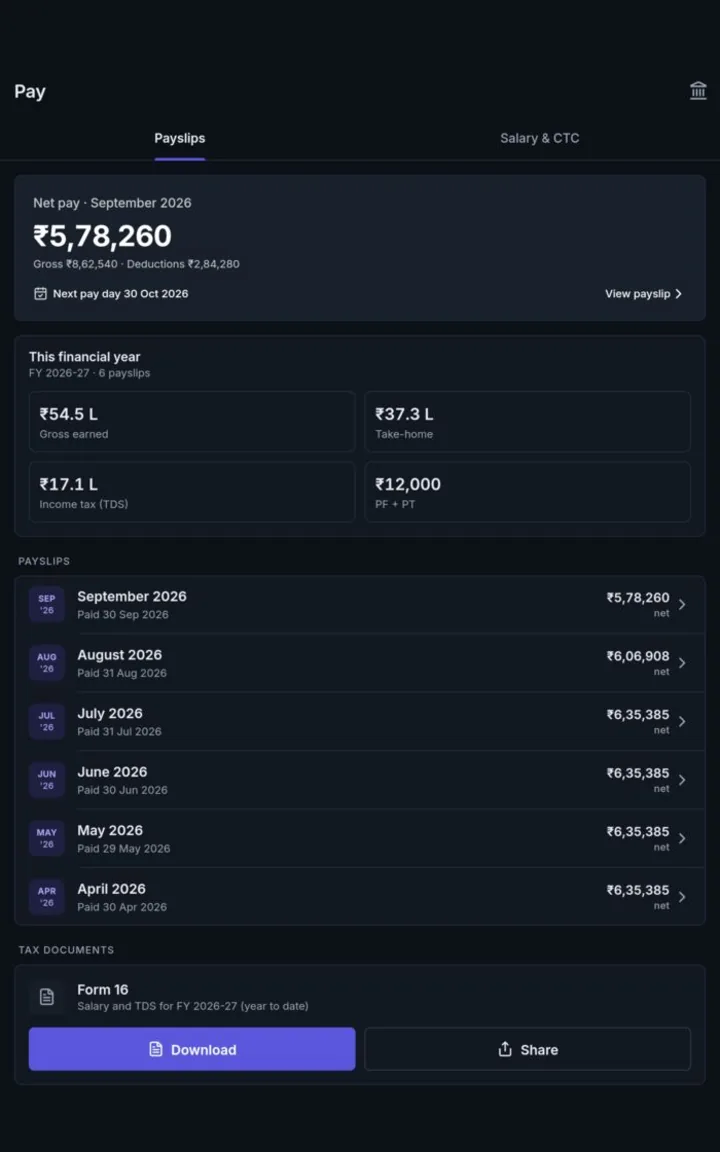Share the Form 16 document

click(528, 1049)
